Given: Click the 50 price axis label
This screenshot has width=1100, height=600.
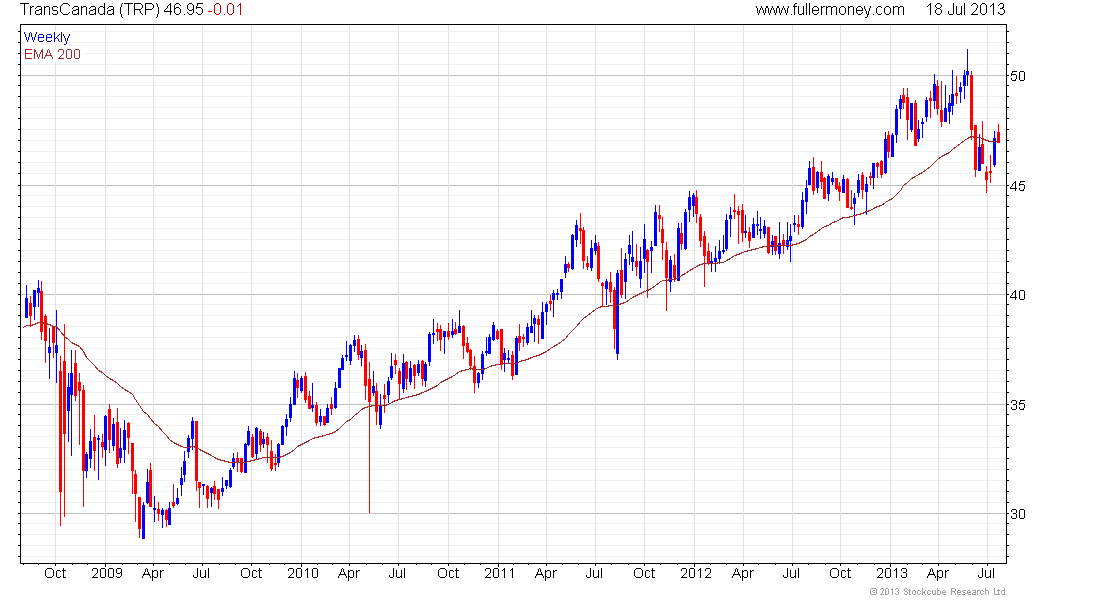Looking at the screenshot, I should [x=1018, y=76].
